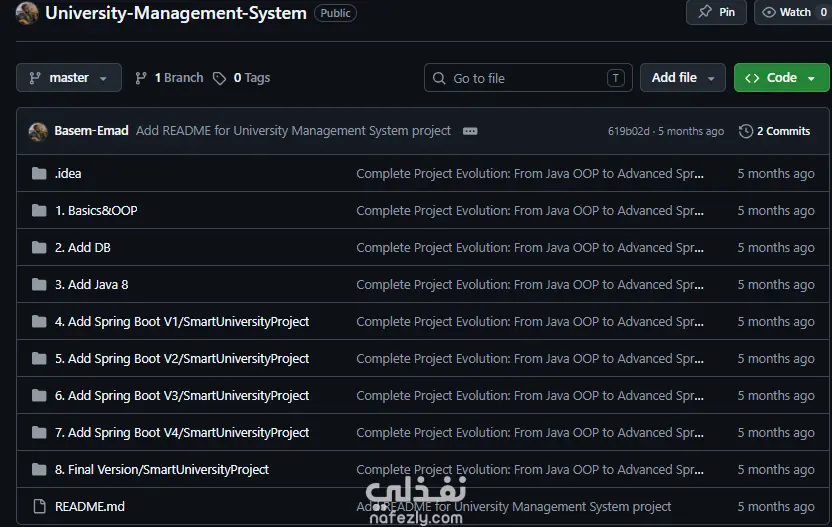
Task: Open the University-Management-System repository title
Action: [x=176, y=13]
